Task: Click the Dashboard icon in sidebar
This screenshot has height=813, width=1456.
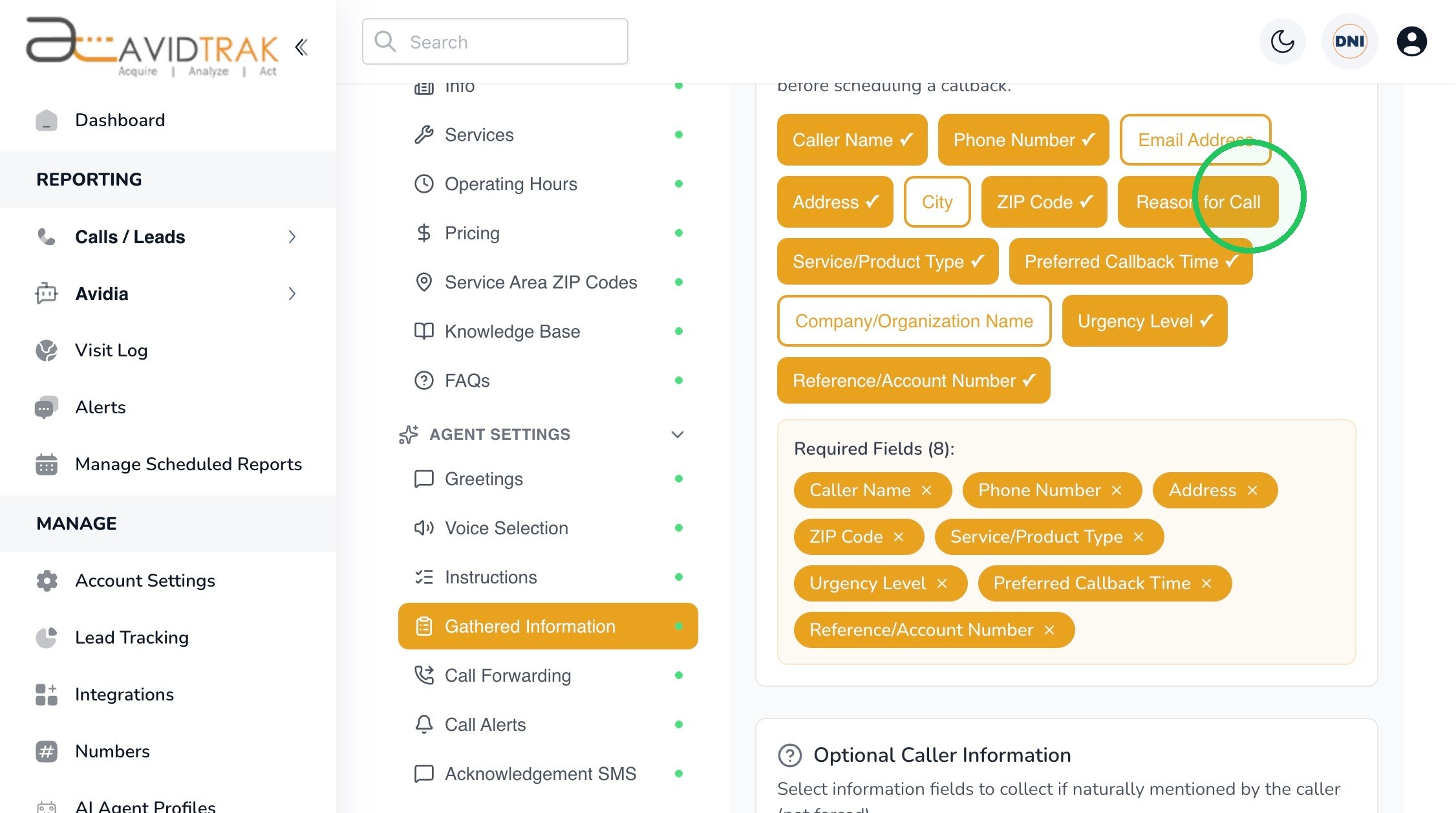Action: 47,120
